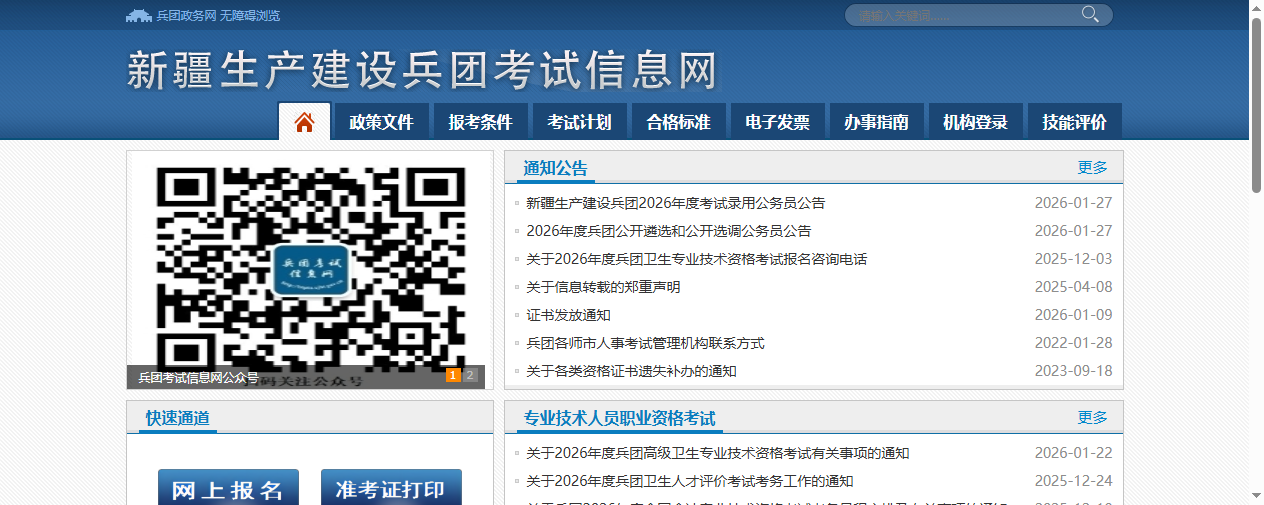Click the keyword search input field

coord(960,15)
